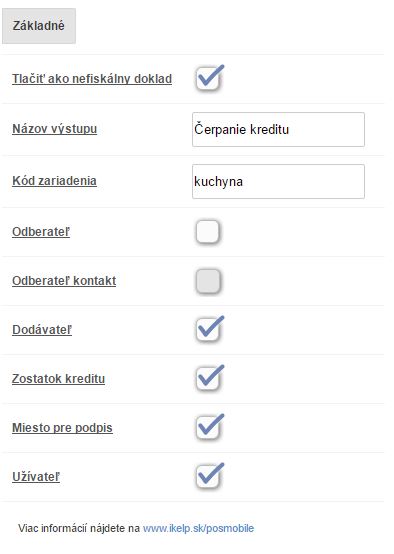Toggle the Odberateľ kontakt checkbox
The height and width of the screenshot is (554, 394).
208,281
